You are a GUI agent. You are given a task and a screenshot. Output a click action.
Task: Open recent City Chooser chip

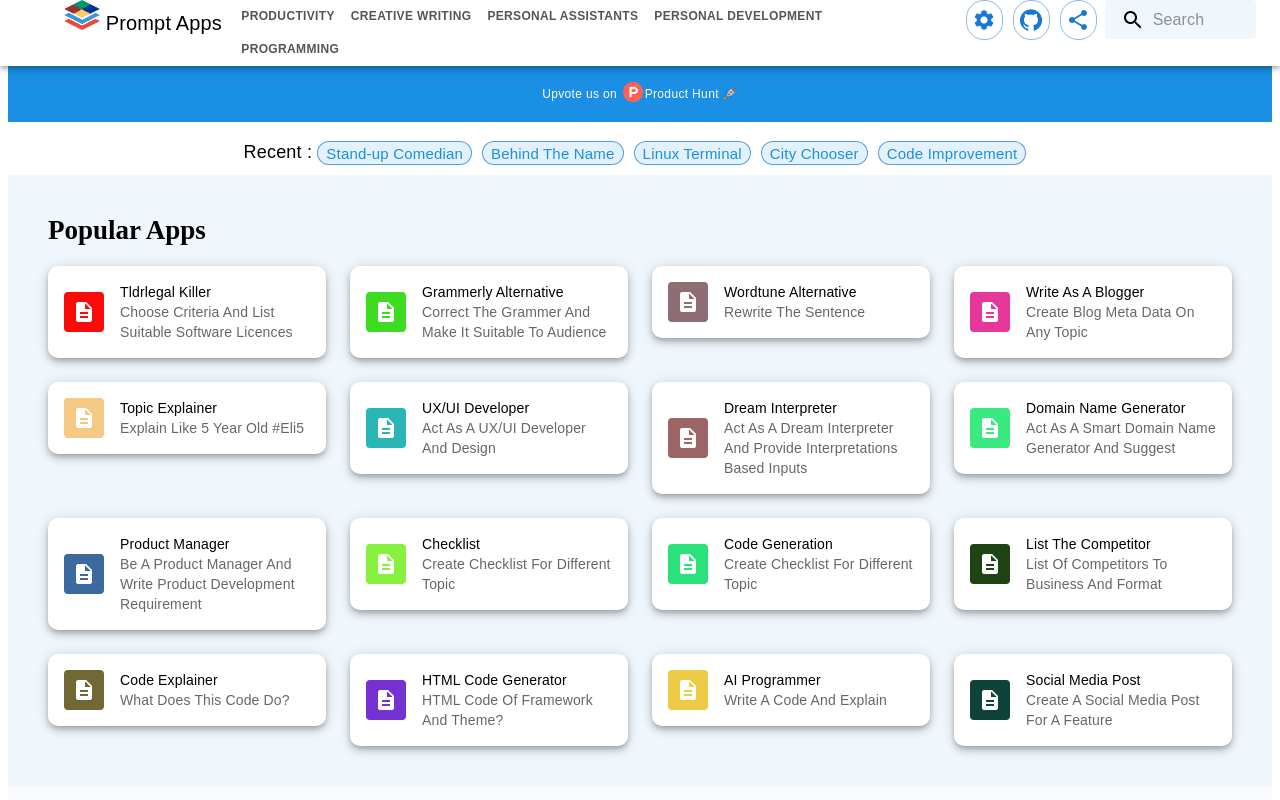(814, 153)
